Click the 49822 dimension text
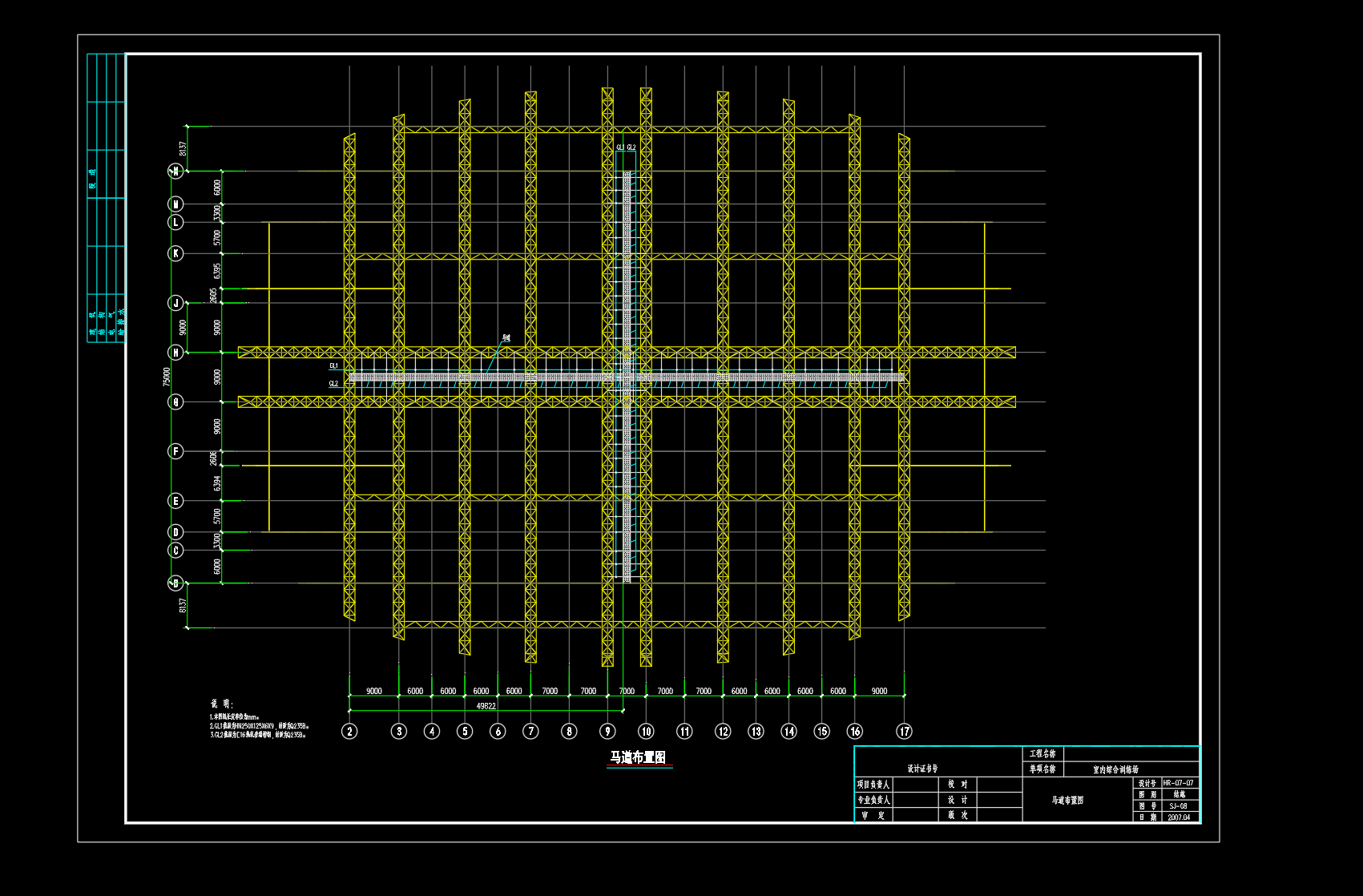1363x896 pixels. (486, 706)
